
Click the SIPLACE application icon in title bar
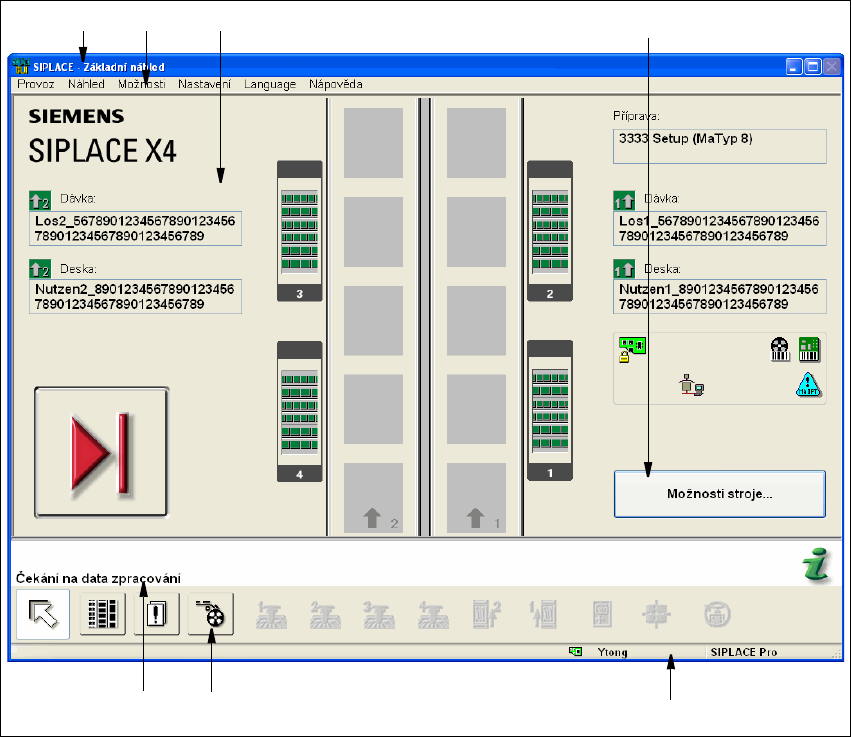point(21,66)
